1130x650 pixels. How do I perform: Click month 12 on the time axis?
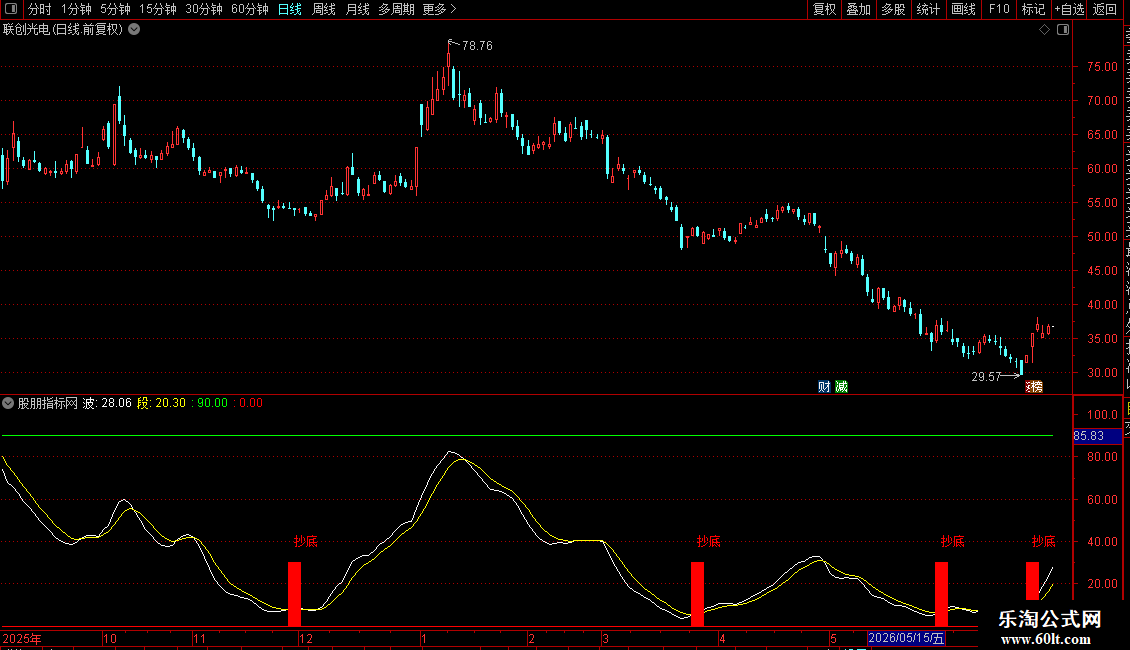pos(306,638)
